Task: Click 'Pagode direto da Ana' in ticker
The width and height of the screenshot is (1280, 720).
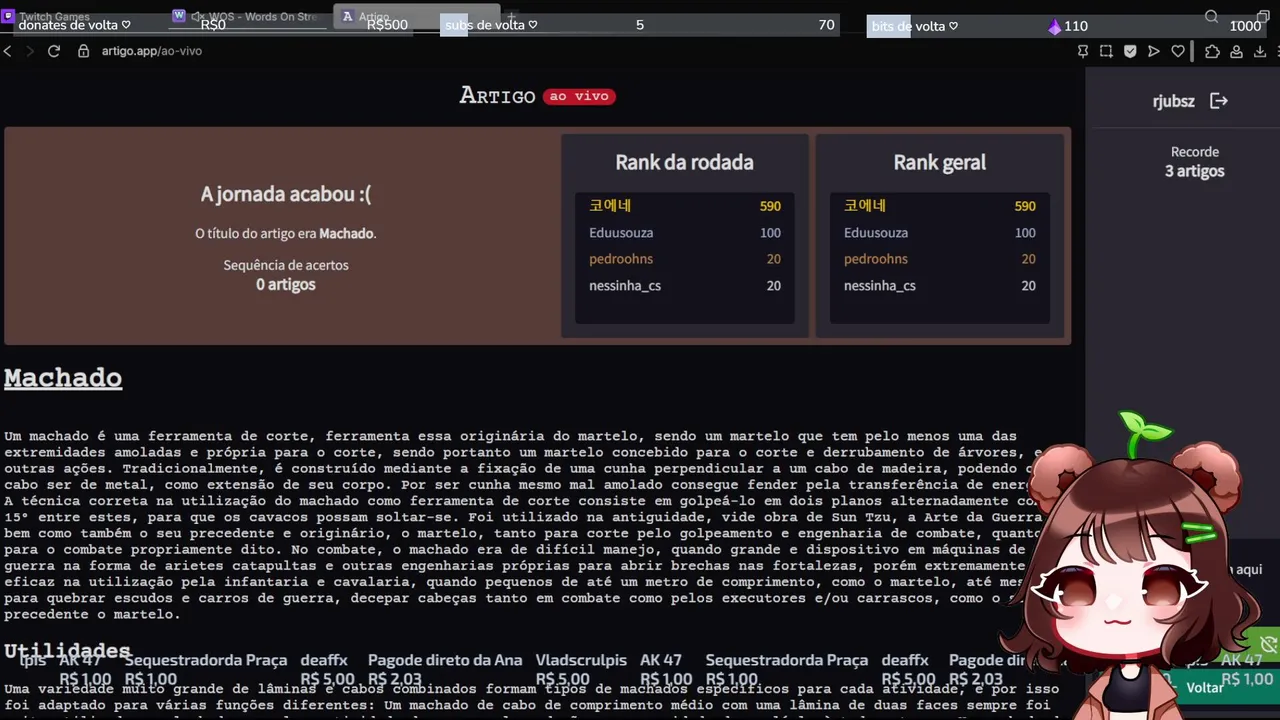Action: 445,660
